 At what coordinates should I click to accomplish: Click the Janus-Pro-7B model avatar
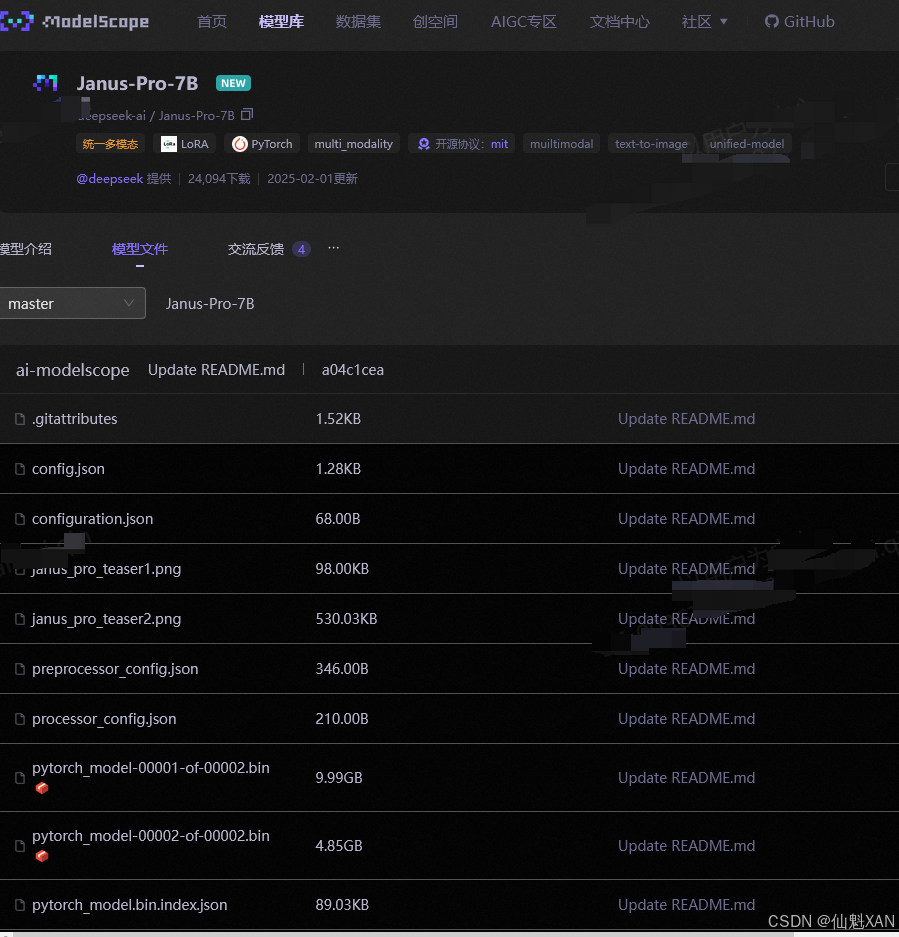point(46,84)
